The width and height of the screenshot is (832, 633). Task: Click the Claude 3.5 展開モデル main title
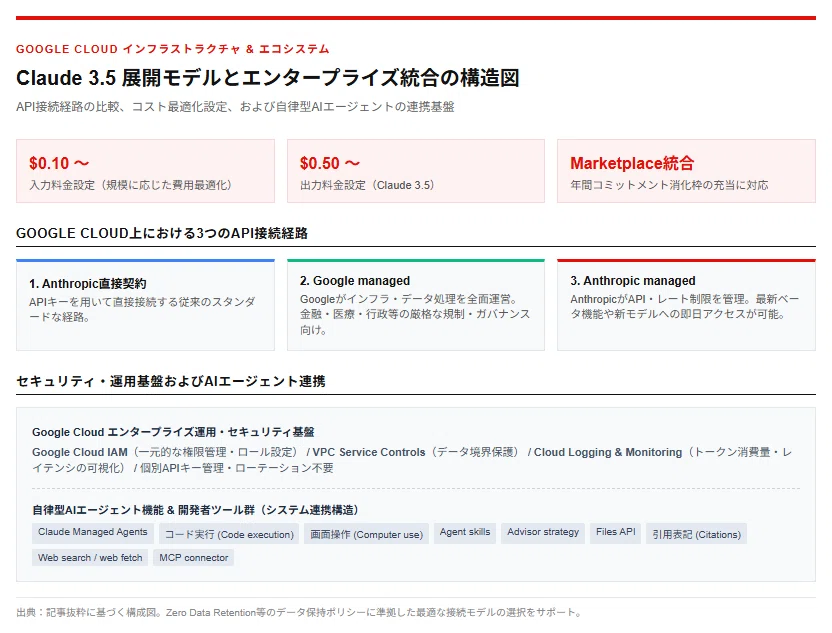click(267, 78)
